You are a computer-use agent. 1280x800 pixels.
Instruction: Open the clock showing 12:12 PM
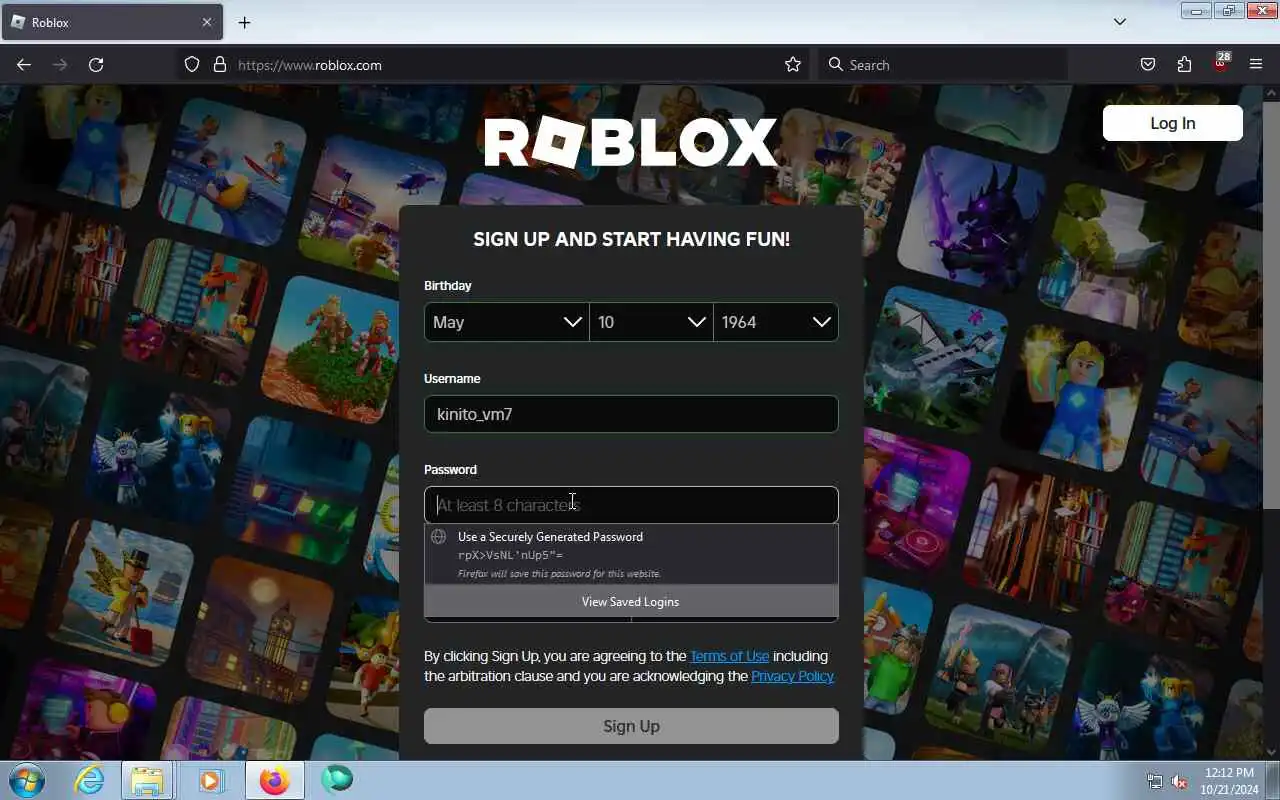[x=1229, y=781]
